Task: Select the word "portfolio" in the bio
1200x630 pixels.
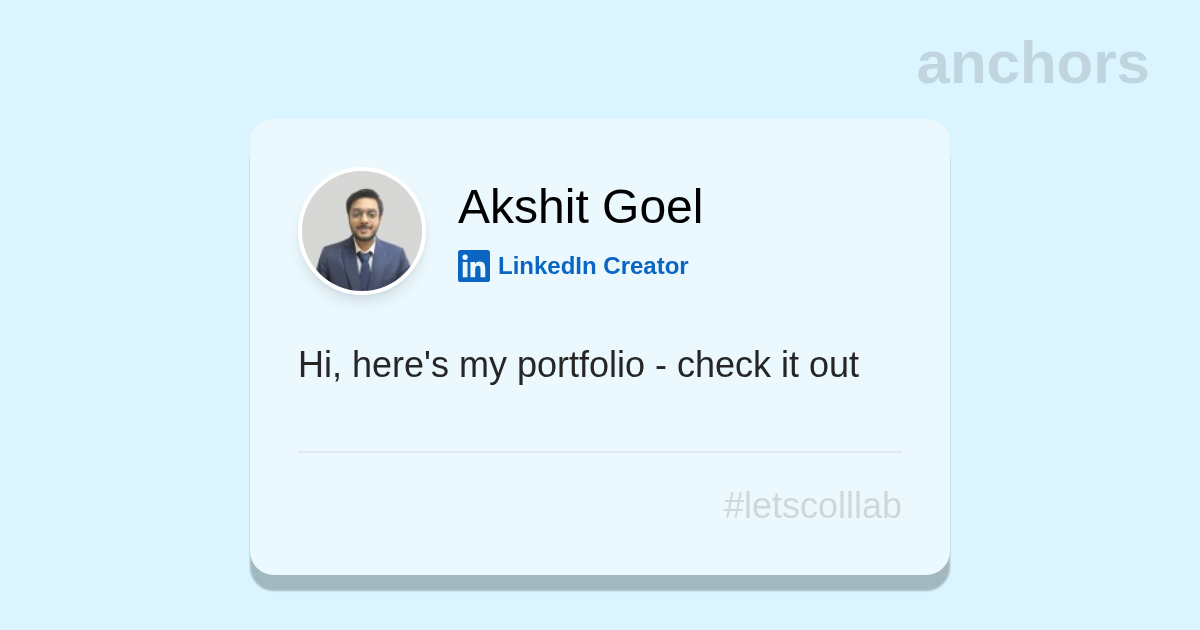Action: 580,365
